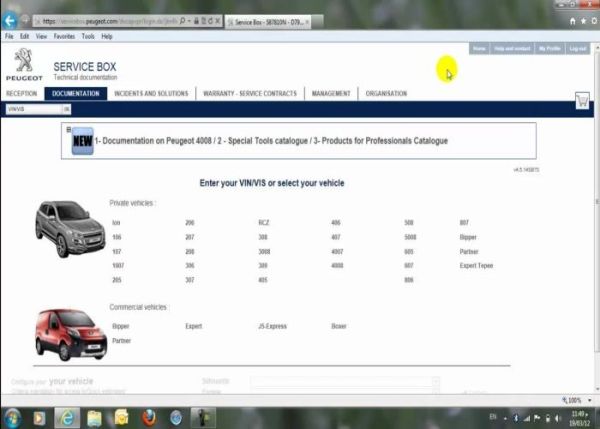Open My Profile
600x429 pixels.
550,49
